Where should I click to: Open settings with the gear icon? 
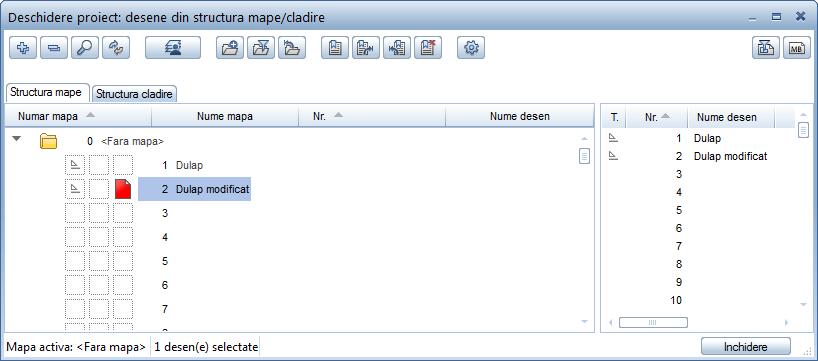[471, 48]
